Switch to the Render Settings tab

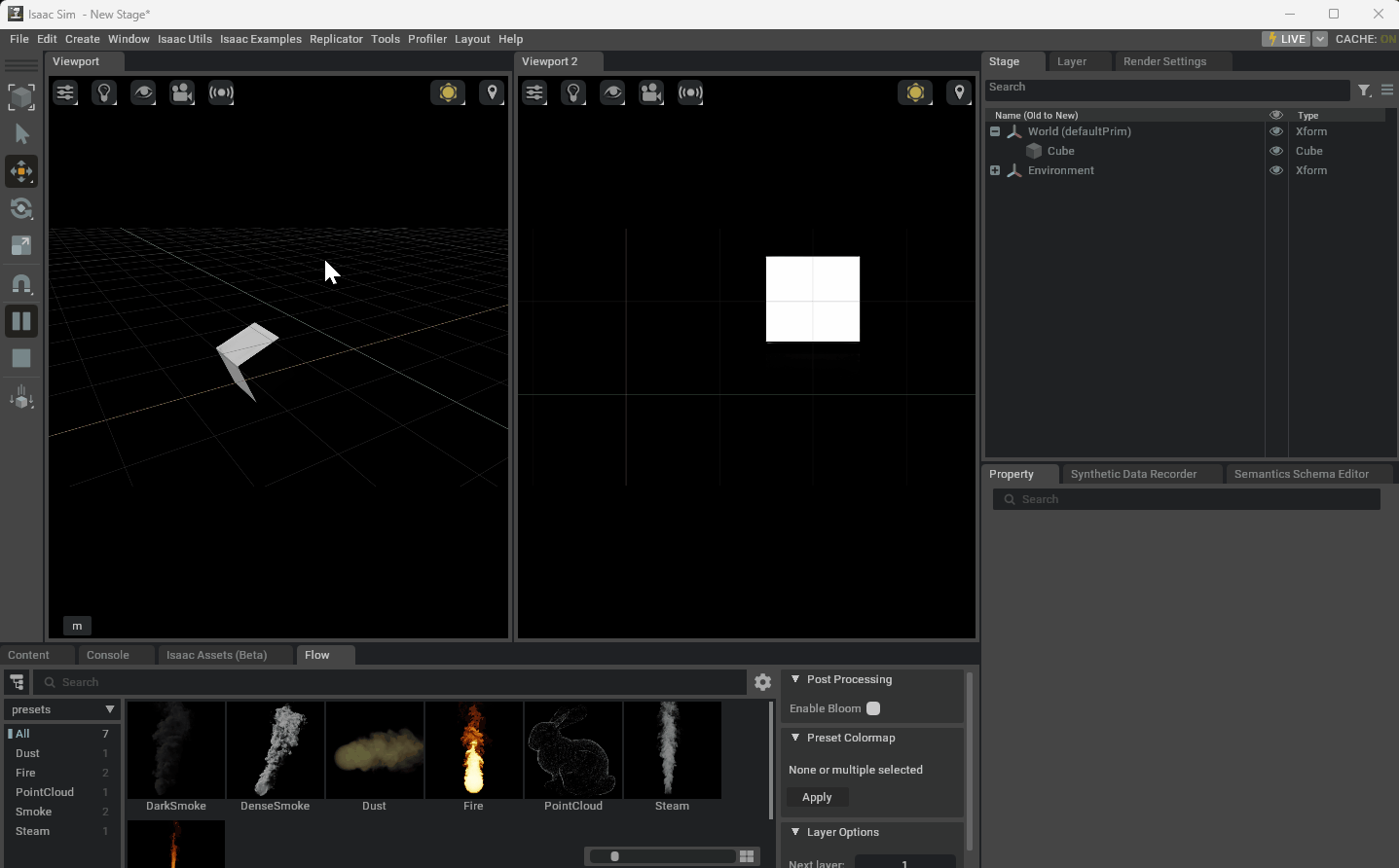tap(1164, 61)
